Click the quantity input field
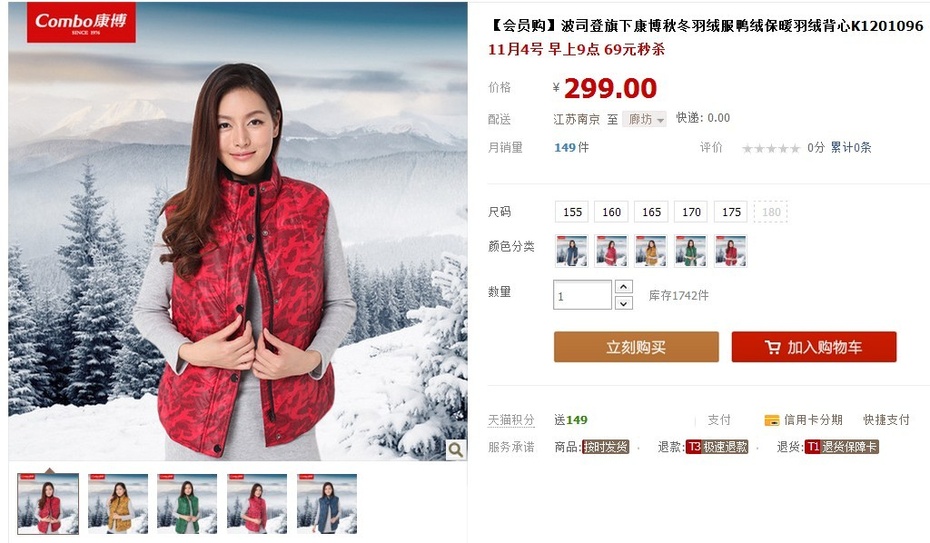The image size is (930, 543). [582, 295]
